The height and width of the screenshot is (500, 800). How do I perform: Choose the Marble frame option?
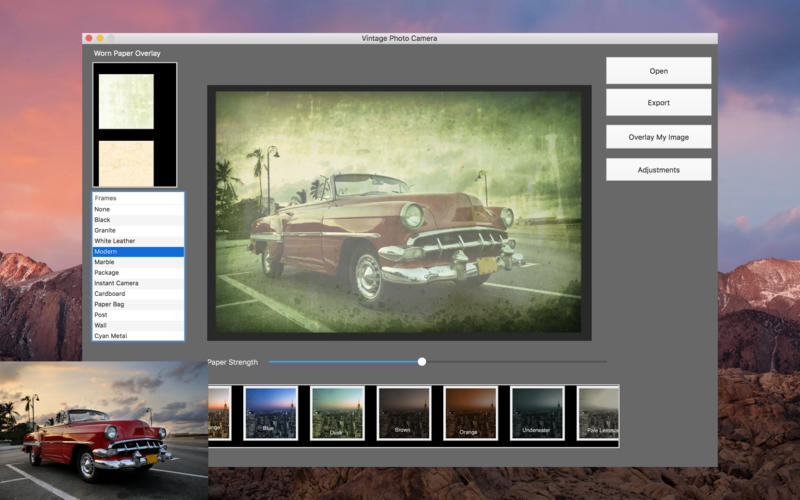click(x=138, y=262)
